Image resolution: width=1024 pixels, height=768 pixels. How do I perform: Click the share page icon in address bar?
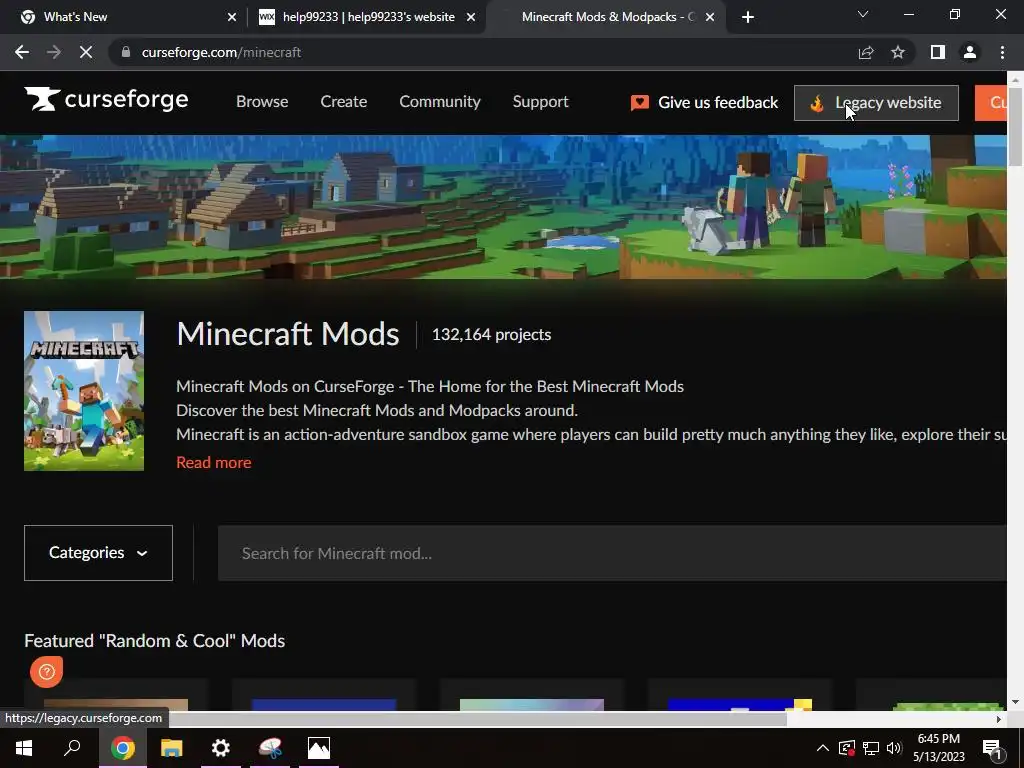[x=866, y=52]
